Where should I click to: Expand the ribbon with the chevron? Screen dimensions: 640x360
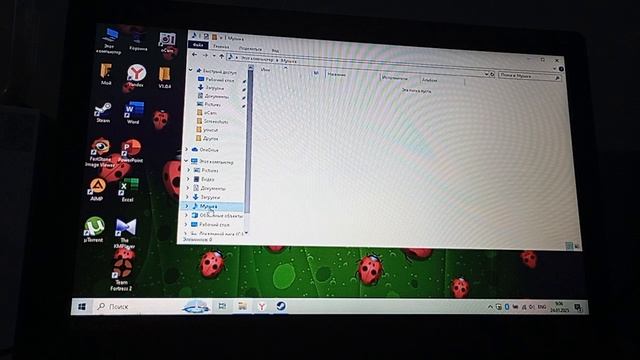point(554,69)
